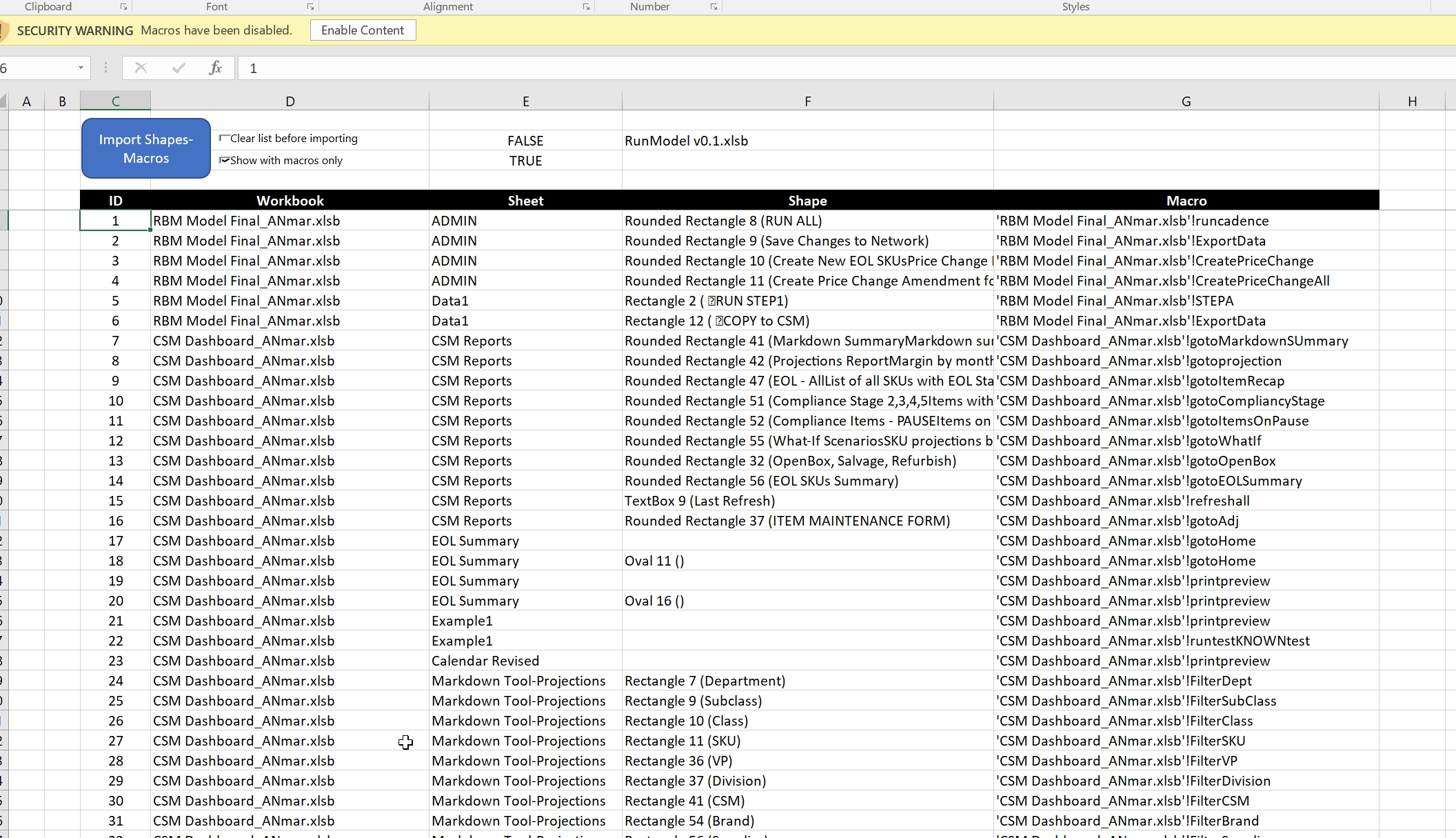Viewport: 1456px width, 838px height.
Task: Select column G header
Action: pos(1186,101)
